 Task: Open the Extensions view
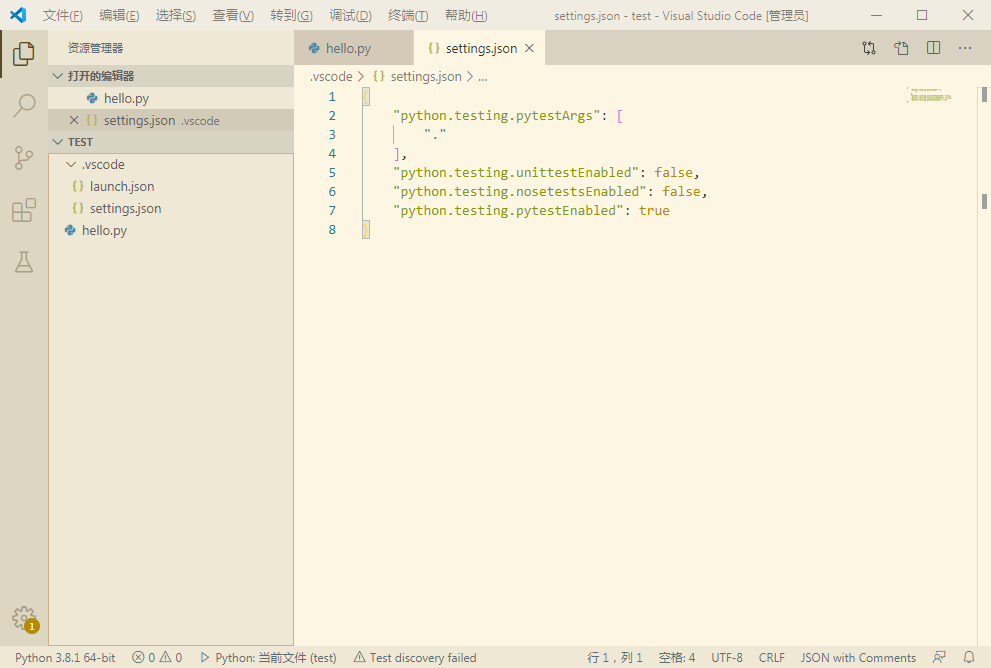pyautogui.click(x=23, y=210)
